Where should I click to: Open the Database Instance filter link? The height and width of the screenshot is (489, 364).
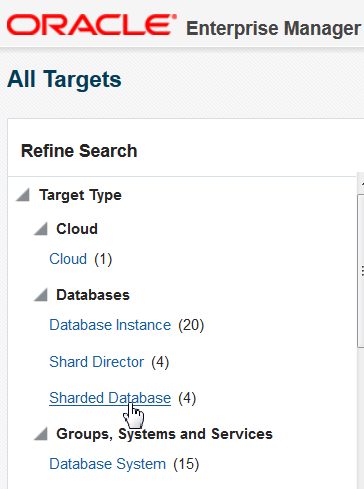click(x=110, y=325)
